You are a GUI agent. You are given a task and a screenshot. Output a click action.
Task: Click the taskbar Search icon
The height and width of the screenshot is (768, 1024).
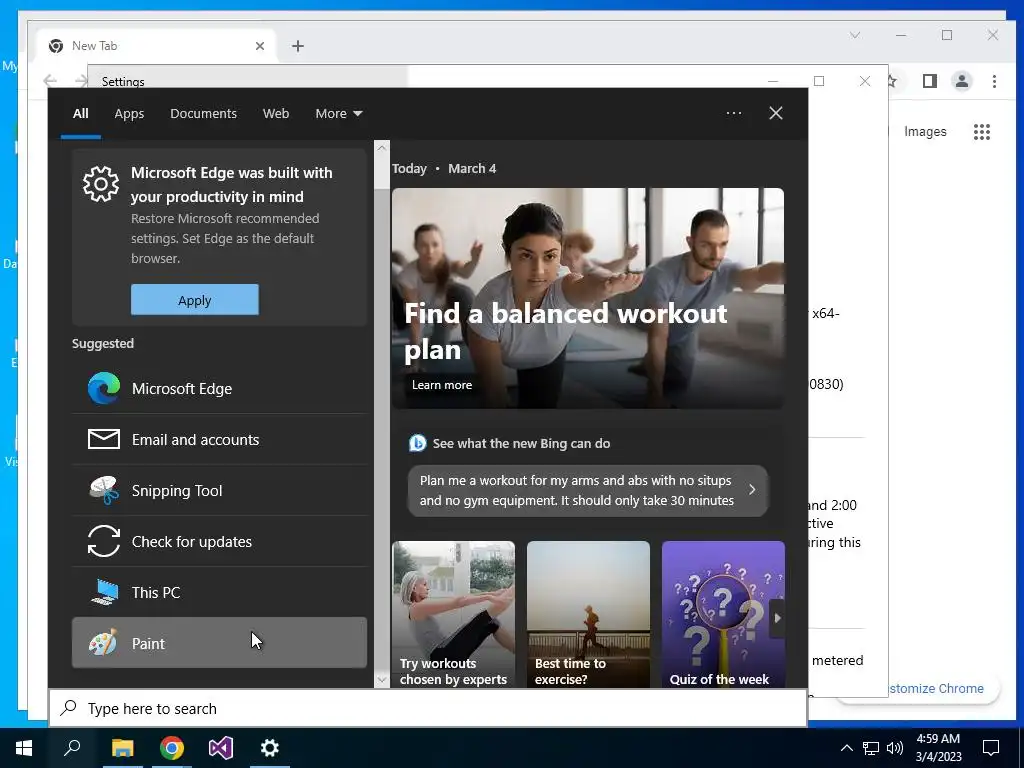pos(72,748)
